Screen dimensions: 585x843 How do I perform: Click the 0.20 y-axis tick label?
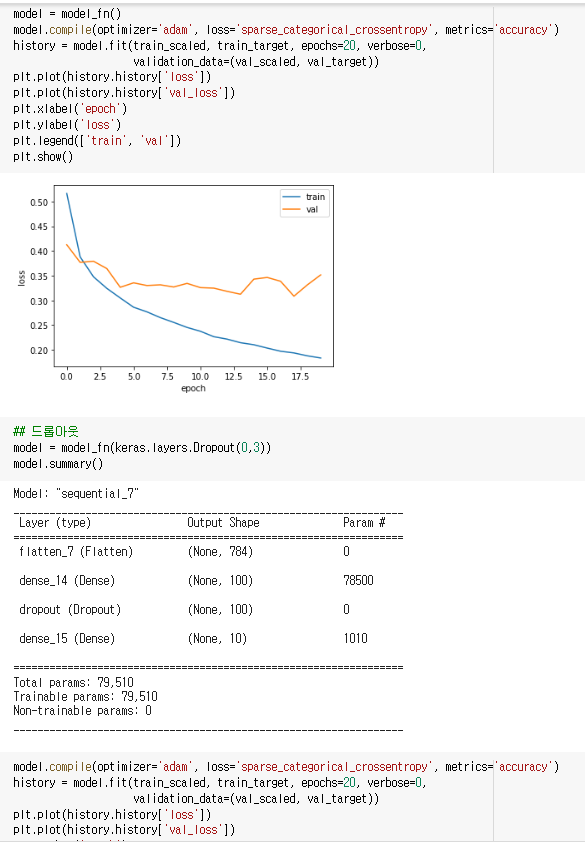[x=39, y=351]
